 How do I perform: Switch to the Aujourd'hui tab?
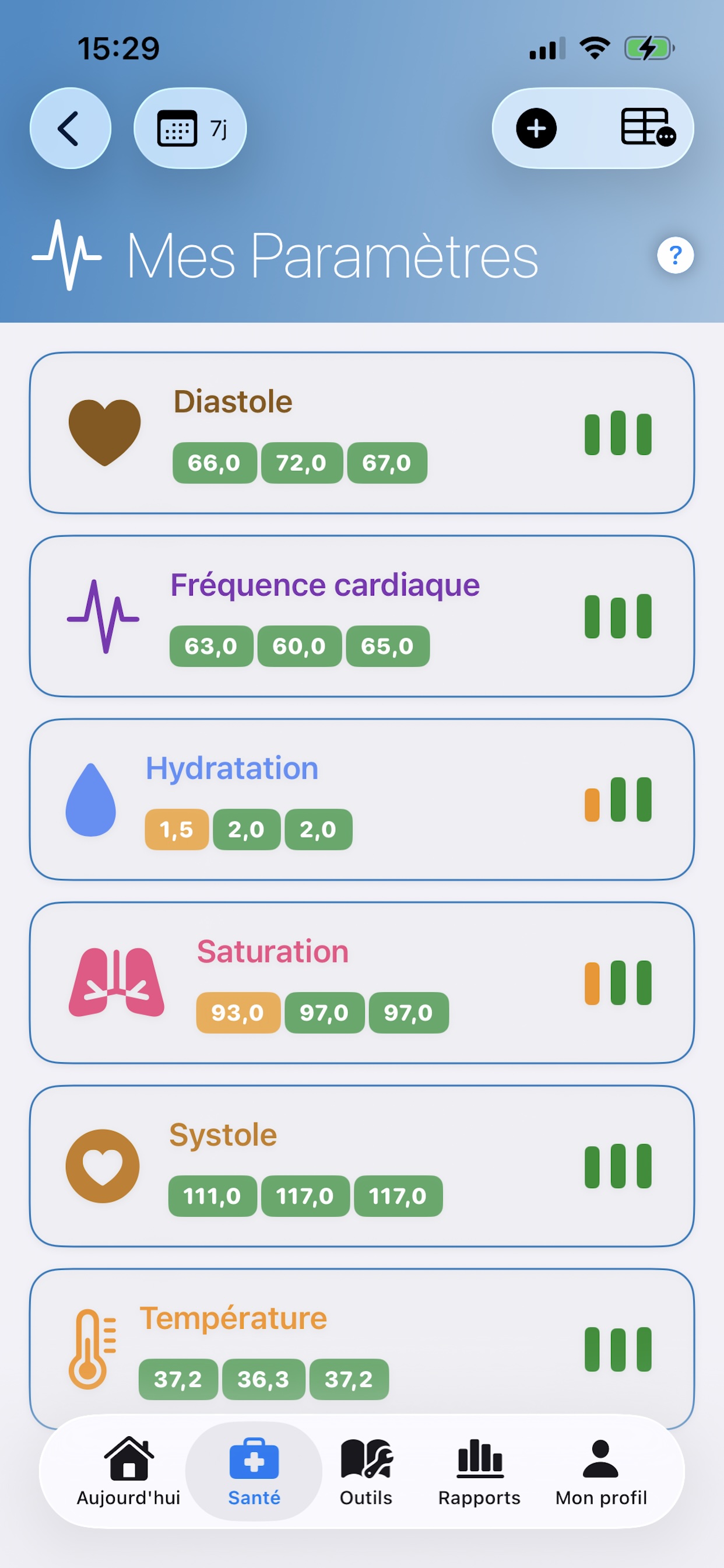128,1471
